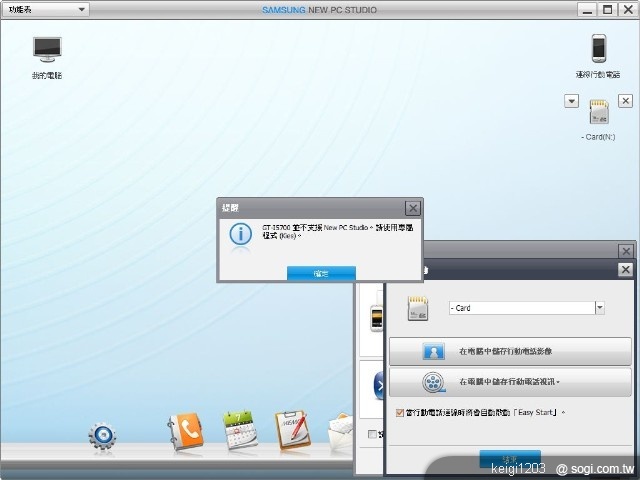The image size is (640, 480).
Task: Click the connected mobile phone icon
Action: pos(598,49)
